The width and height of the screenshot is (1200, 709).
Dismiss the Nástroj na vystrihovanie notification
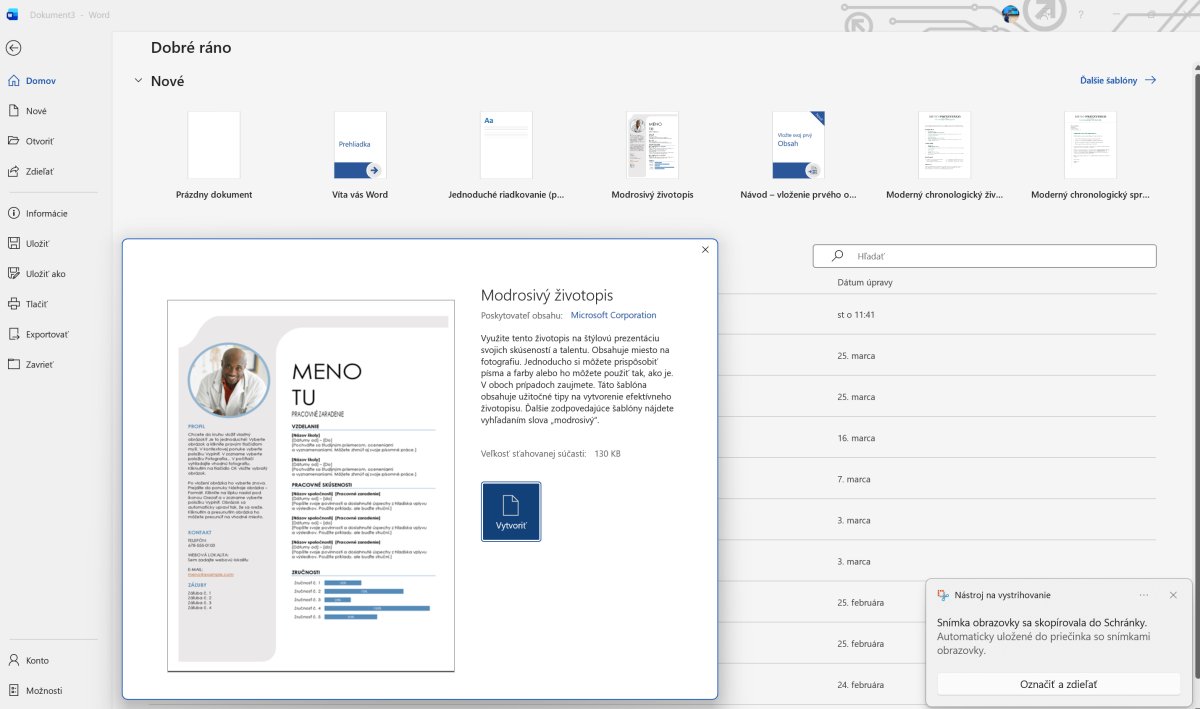(x=1173, y=595)
